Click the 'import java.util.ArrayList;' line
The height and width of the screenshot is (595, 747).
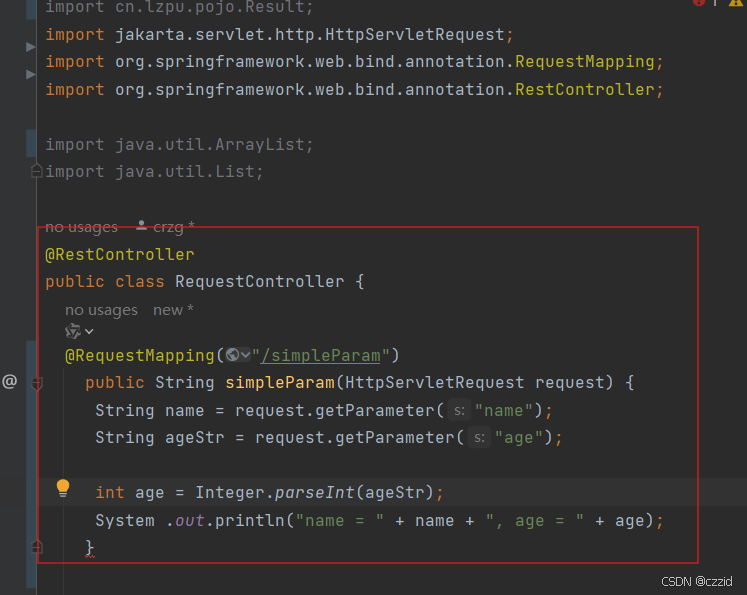pos(179,144)
